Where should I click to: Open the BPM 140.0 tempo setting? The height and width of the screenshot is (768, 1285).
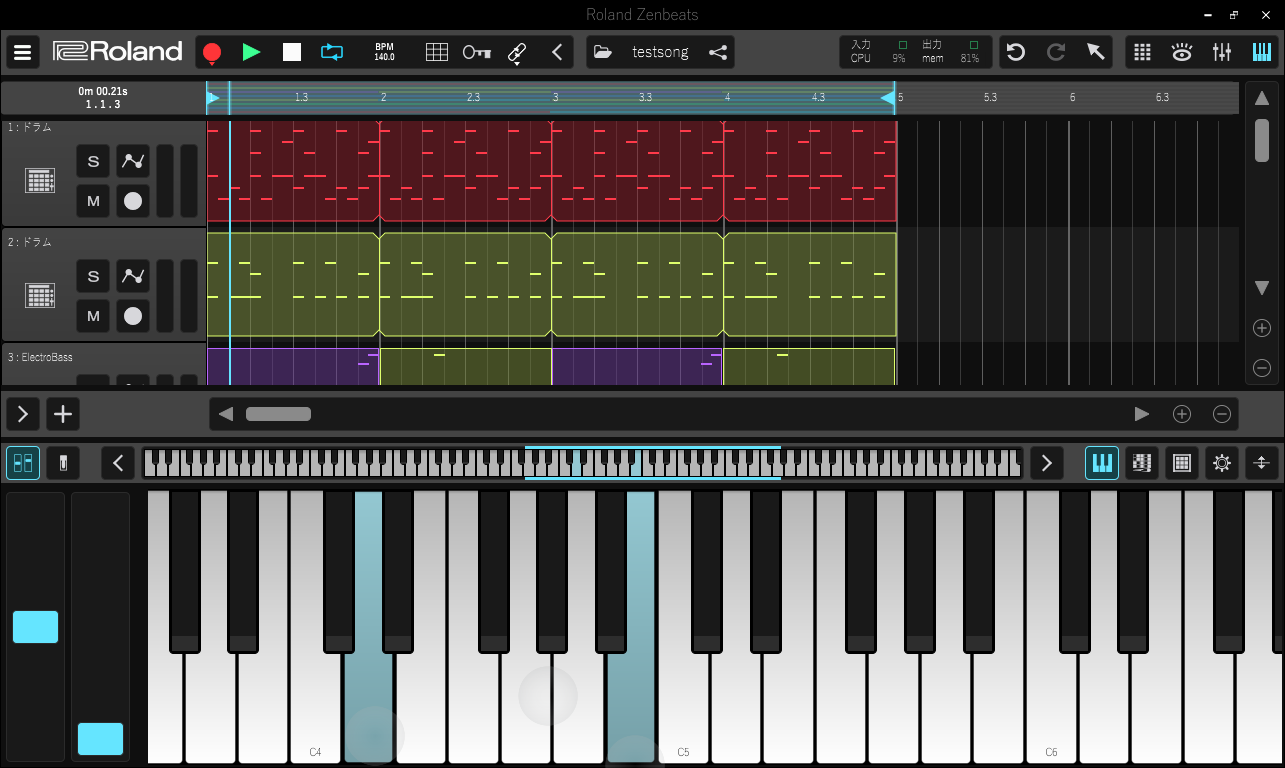(x=384, y=52)
